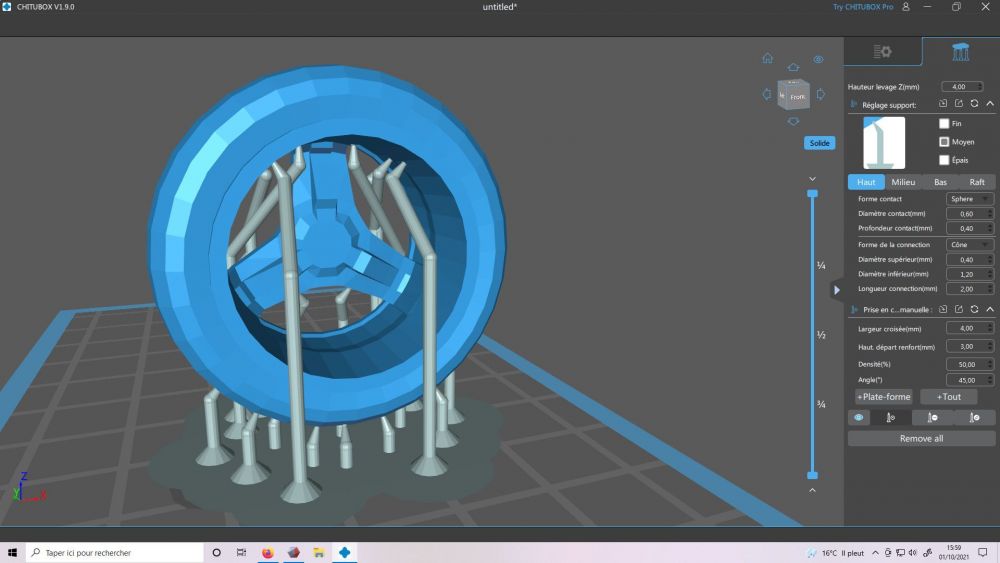Open the Forme de la connection dropdown

coord(970,245)
